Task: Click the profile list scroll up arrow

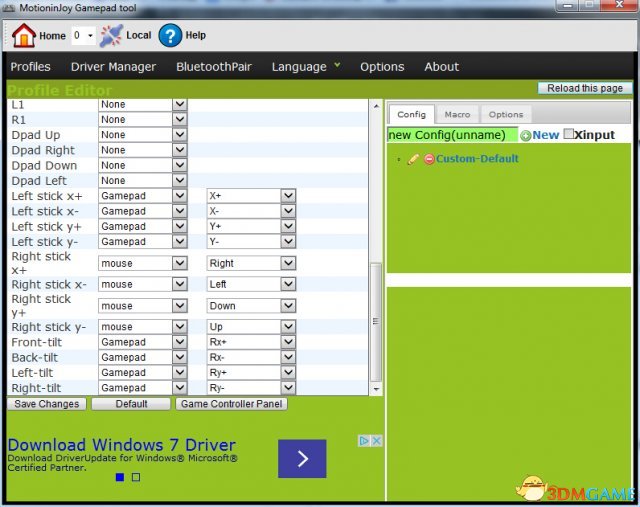Action: pyautogui.click(x=376, y=106)
